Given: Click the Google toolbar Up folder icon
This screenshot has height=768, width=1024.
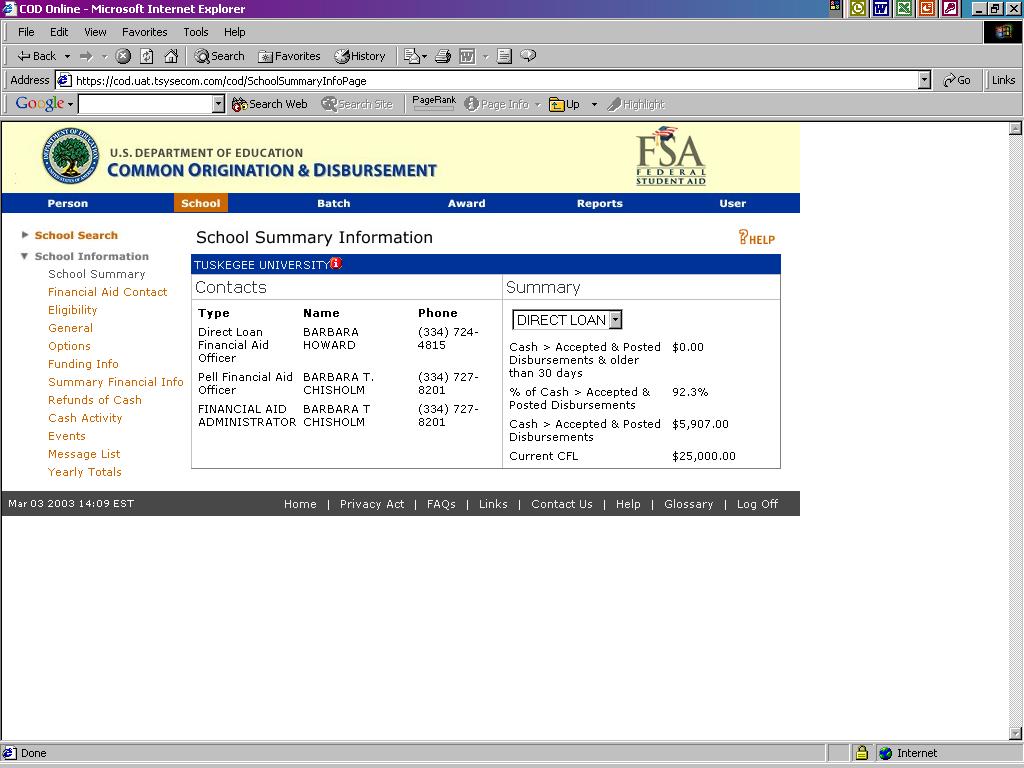Looking at the screenshot, I should point(564,104).
